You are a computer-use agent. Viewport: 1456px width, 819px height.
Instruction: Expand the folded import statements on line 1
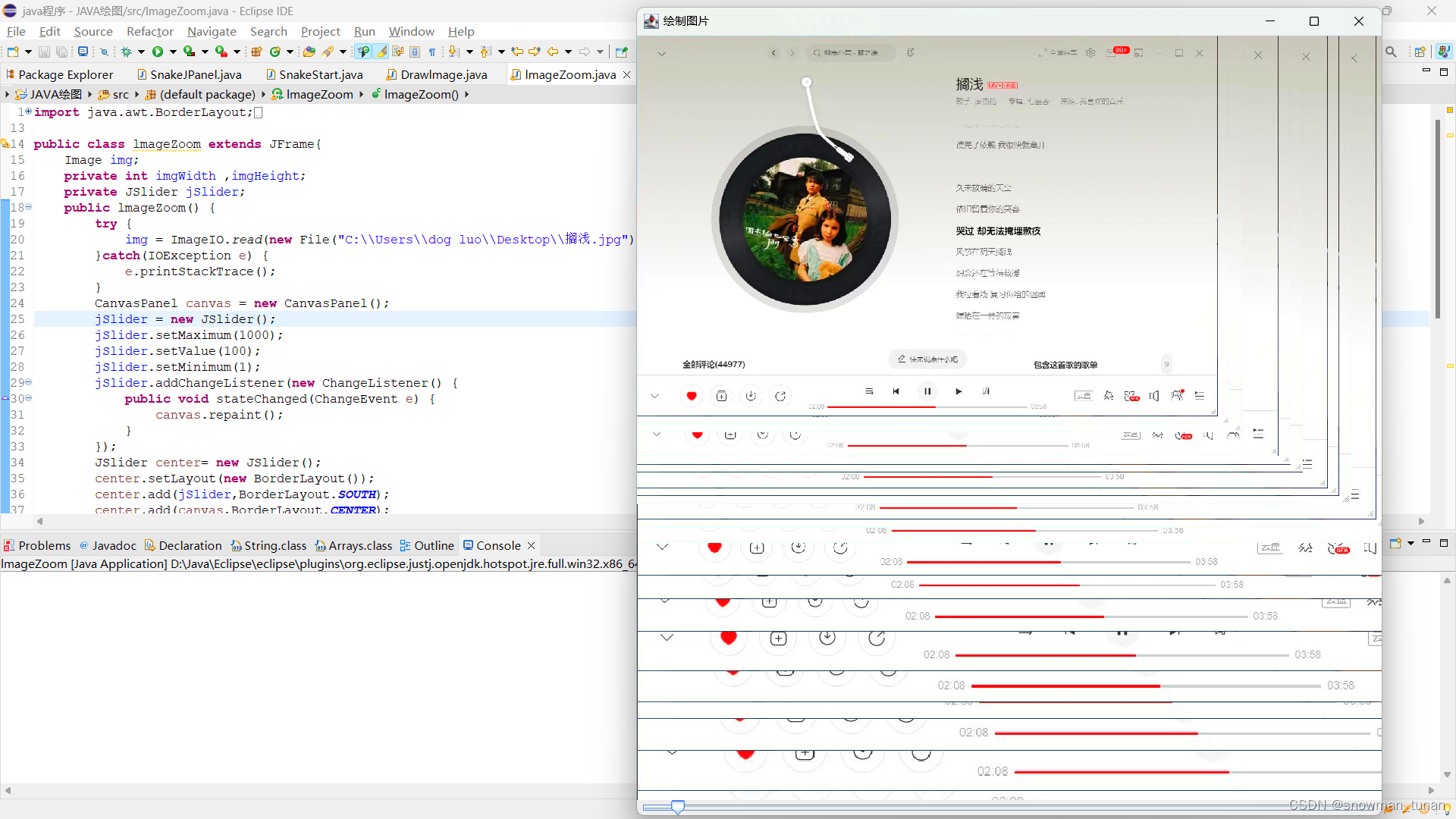point(29,111)
